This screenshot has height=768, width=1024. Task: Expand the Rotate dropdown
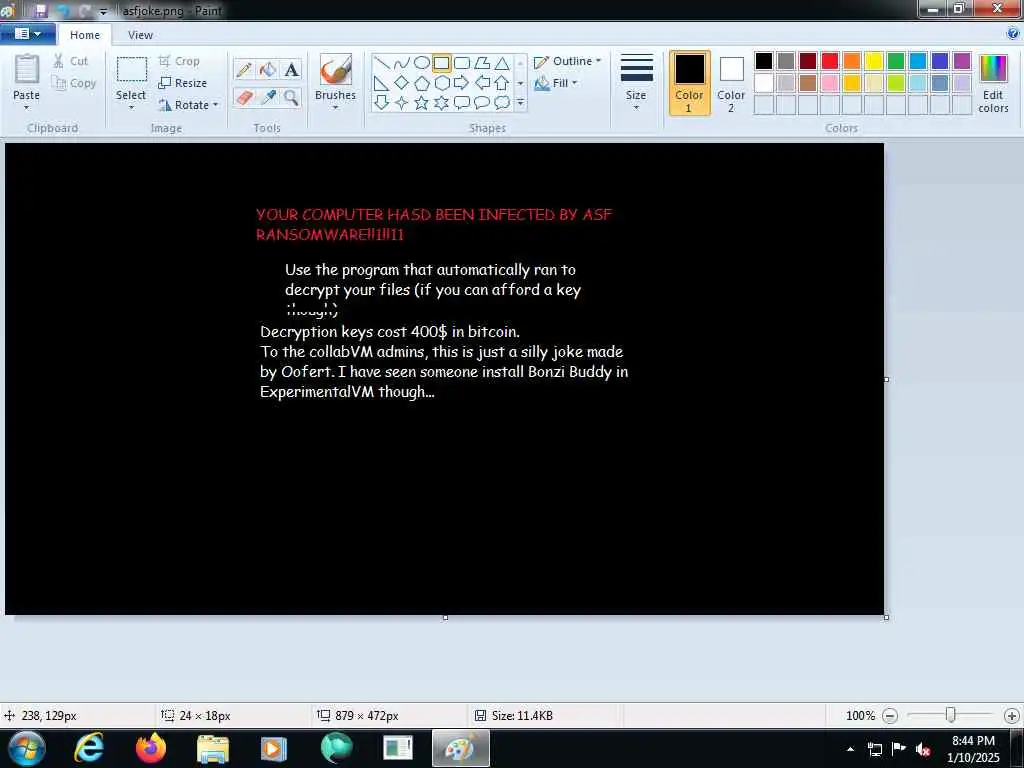click(x=216, y=104)
